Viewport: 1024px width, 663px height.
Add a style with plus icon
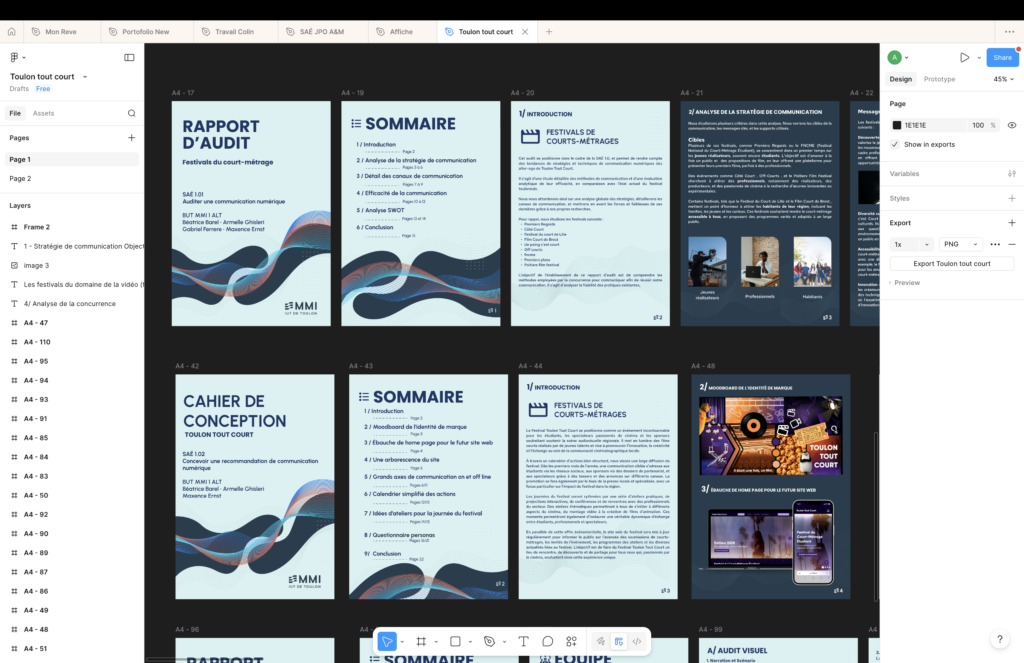(x=1012, y=199)
